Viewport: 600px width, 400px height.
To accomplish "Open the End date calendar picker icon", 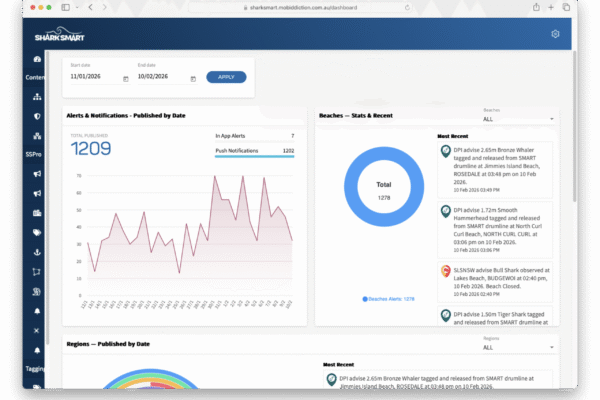I will (193, 79).
